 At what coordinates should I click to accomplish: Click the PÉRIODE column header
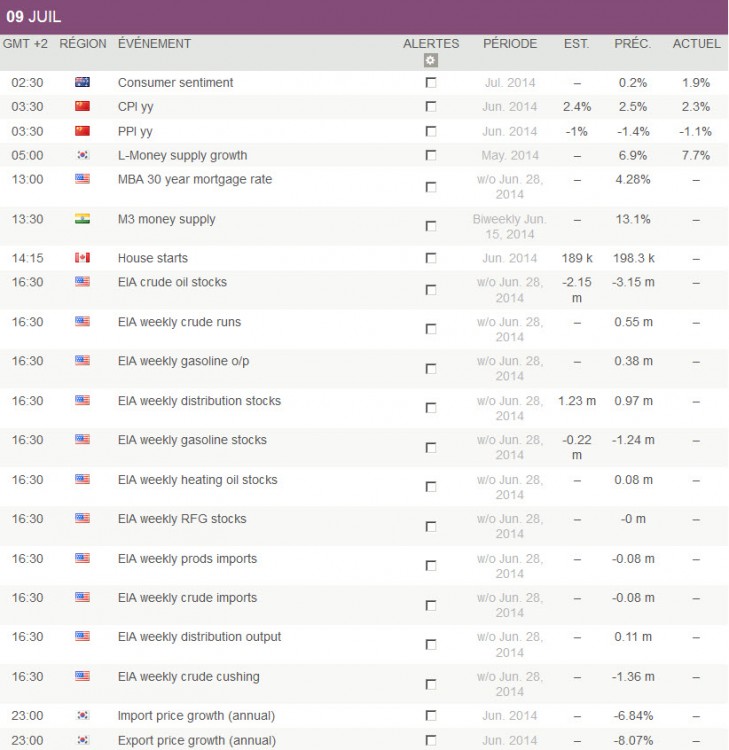coord(510,44)
